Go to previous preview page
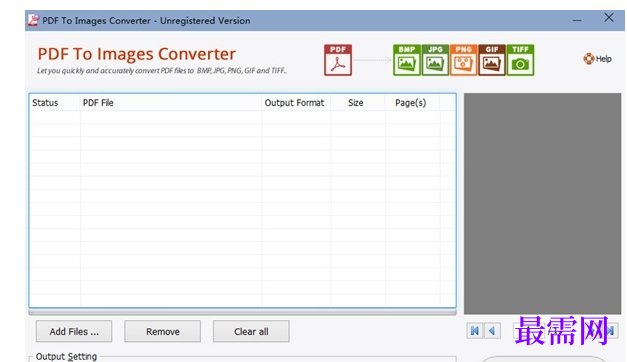The image size is (627, 362). pos(492,331)
